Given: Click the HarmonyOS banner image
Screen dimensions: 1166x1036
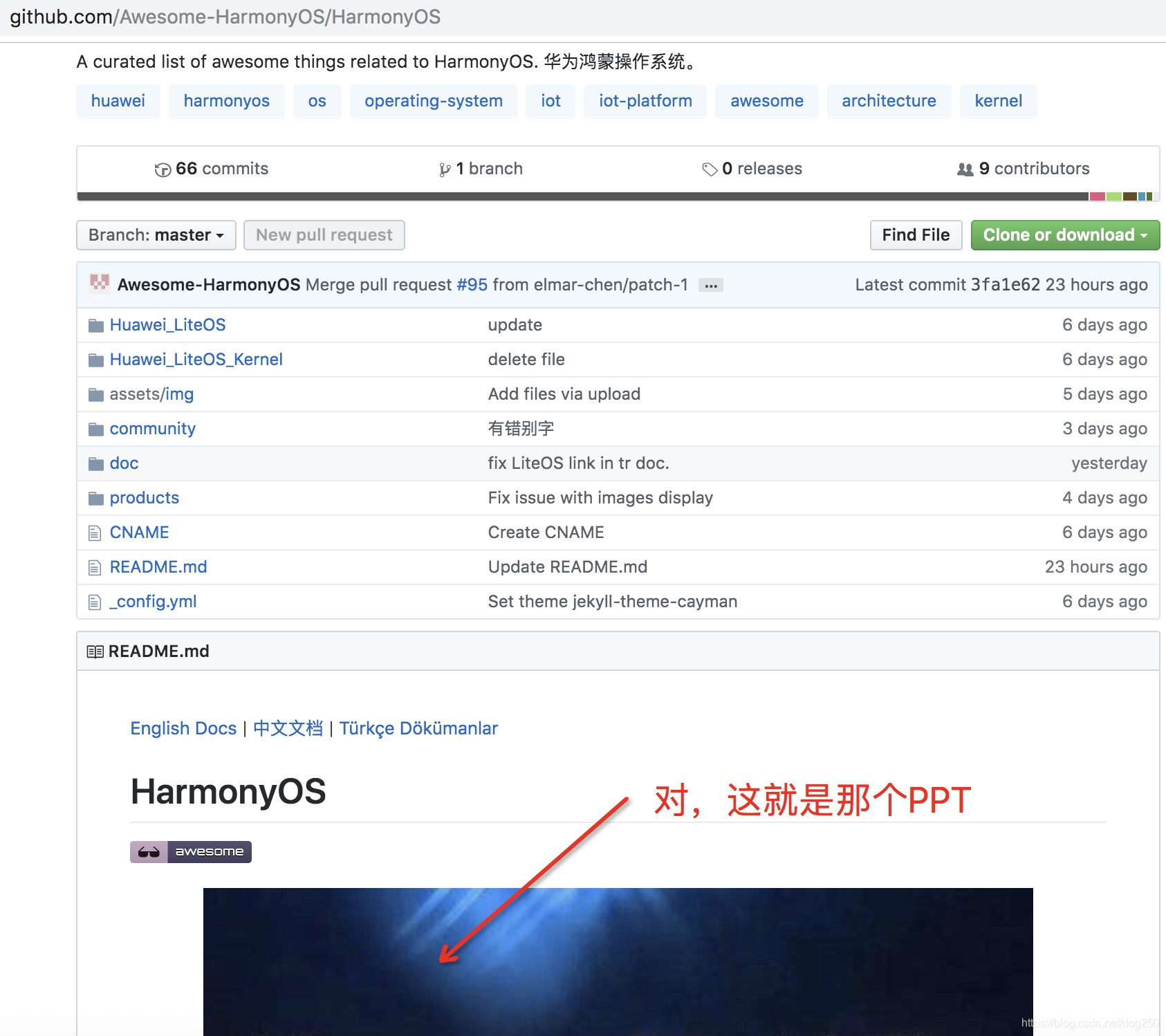Looking at the screenshot, I should [618, 961].
